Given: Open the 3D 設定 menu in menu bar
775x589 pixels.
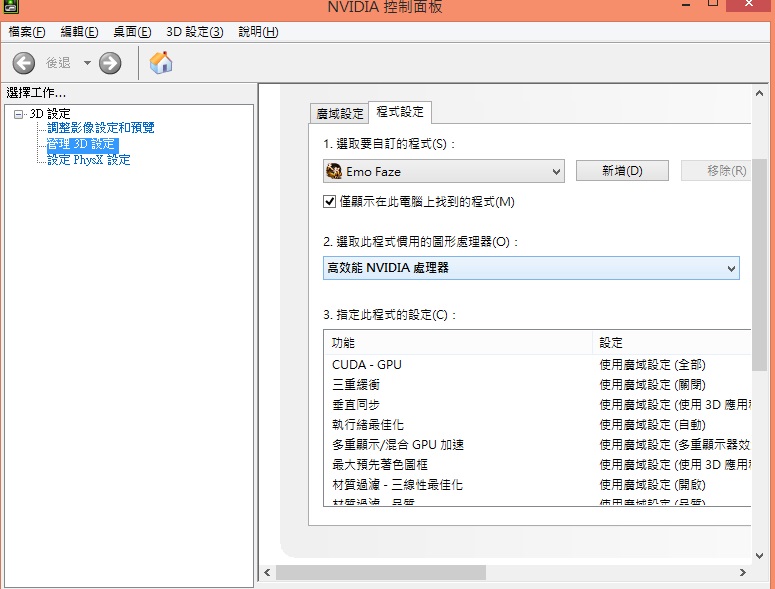Looking at the screenshot, I should tap(194, 32).
